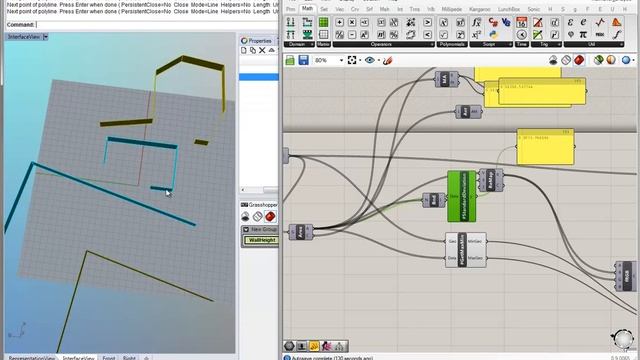The image size is (640, 360).
Task: Toggle preview selected only green icon
Action: coord(598,60)
